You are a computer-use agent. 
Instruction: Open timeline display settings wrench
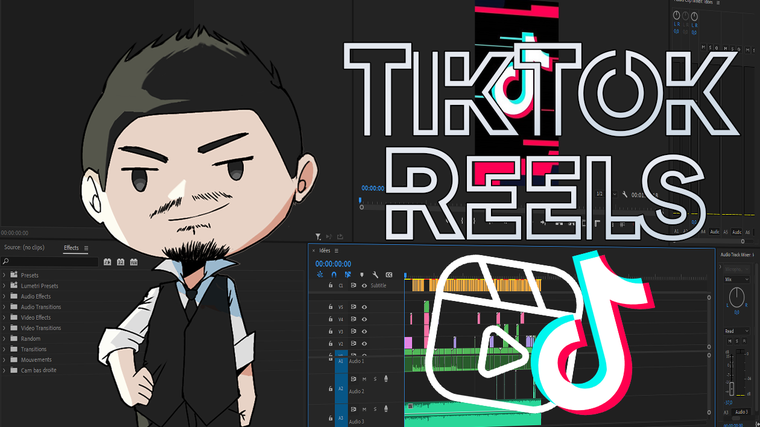tap(375, 275)
